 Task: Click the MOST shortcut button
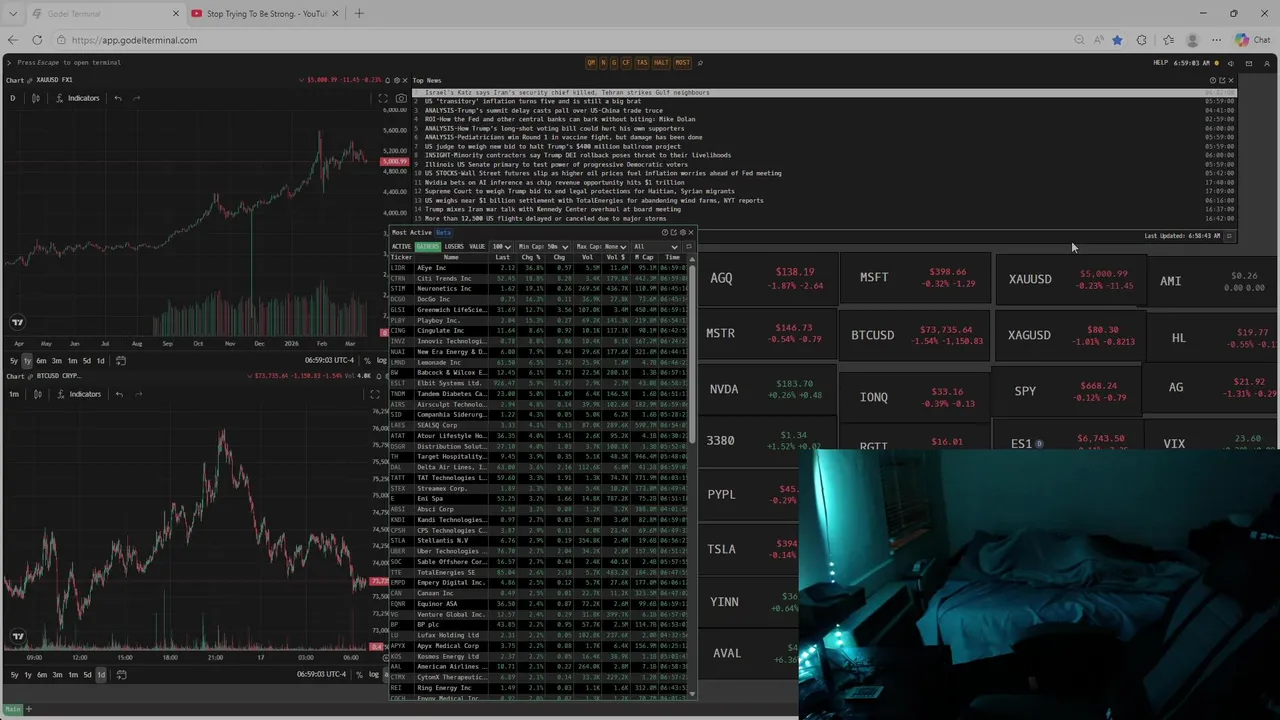click(682, 63)
